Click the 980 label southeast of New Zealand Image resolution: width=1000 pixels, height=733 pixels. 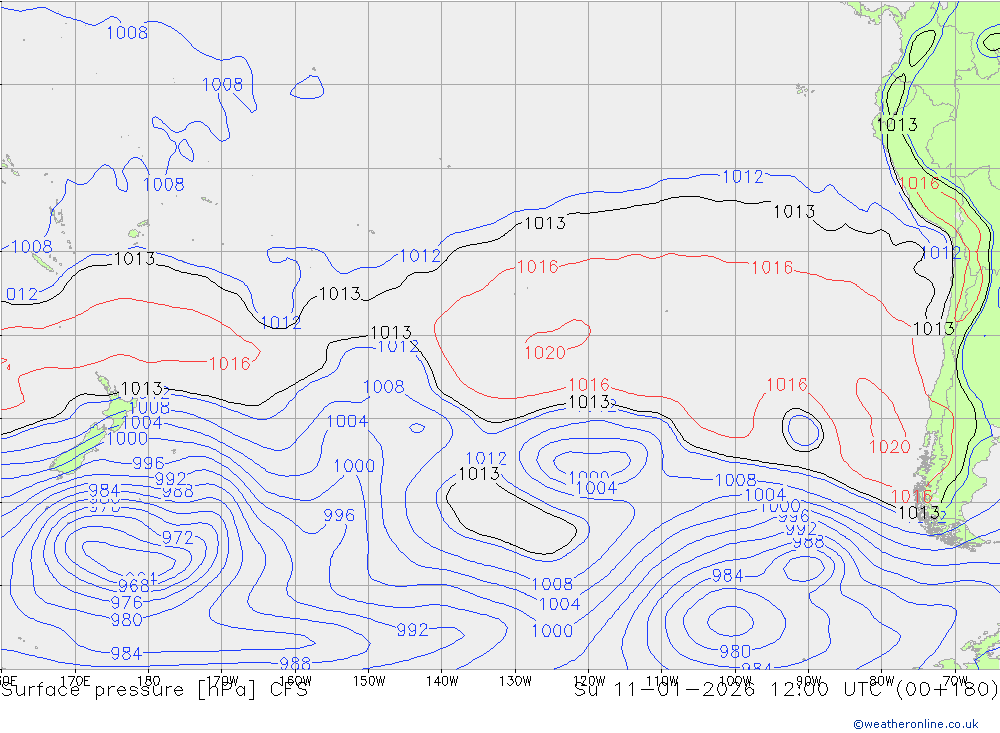pos(126,619)
